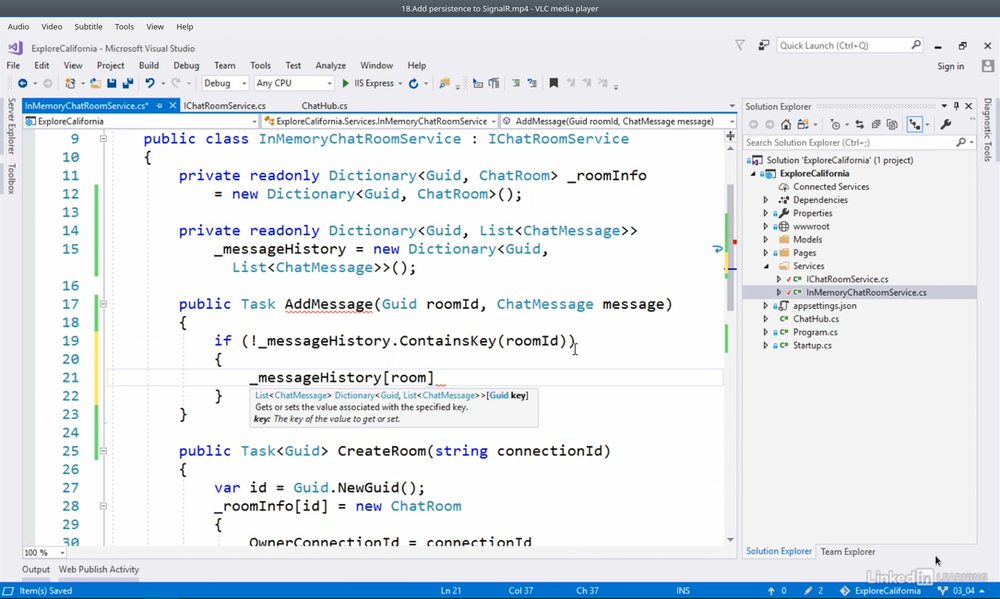The width and height of the screenshot is (1000, 599).
Task: Click the Pending Changes Filter clock icon
Action: click(835, 124)
